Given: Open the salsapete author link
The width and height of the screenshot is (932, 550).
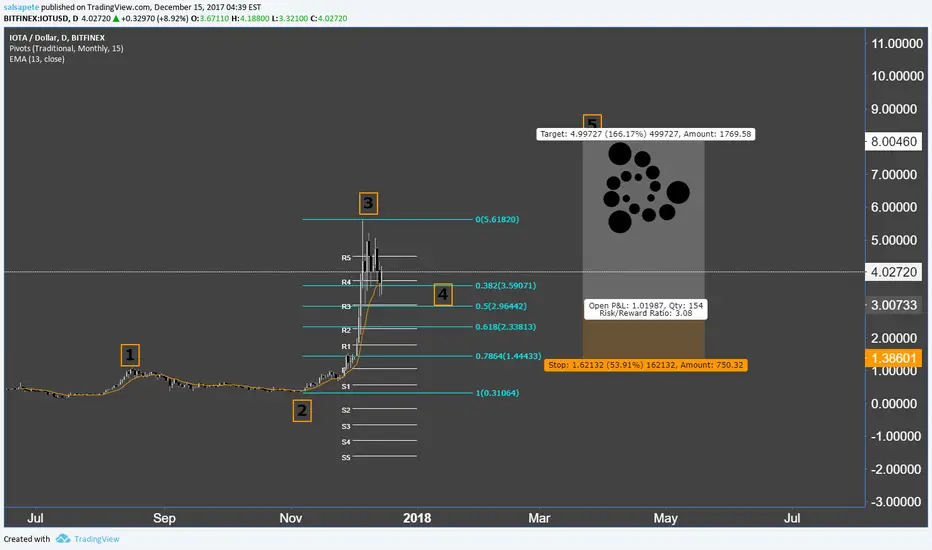Looking at the screenshot, I should [x=21, y=7].
